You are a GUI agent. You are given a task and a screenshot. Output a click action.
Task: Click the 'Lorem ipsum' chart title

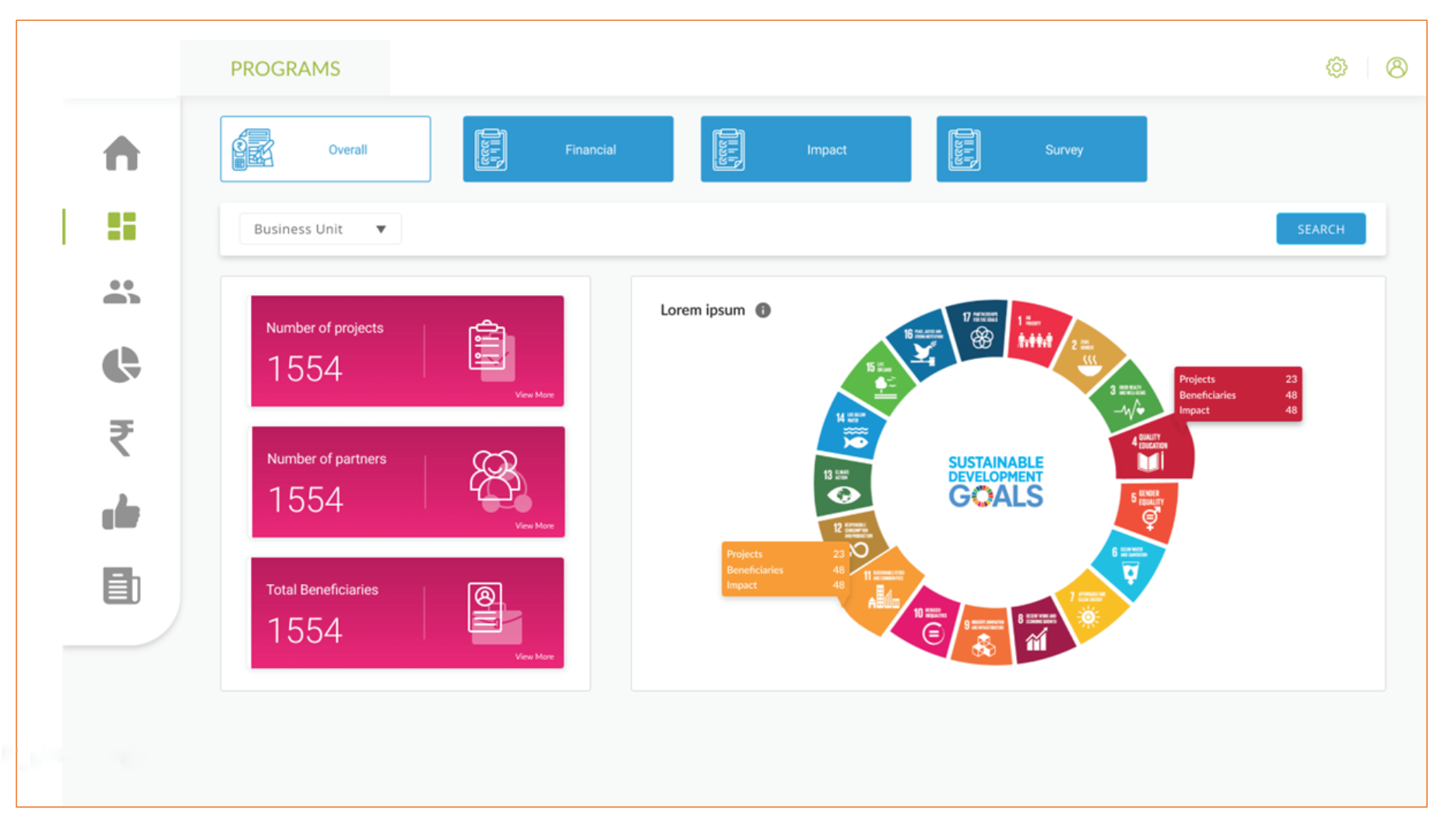[x=702, y=310]
